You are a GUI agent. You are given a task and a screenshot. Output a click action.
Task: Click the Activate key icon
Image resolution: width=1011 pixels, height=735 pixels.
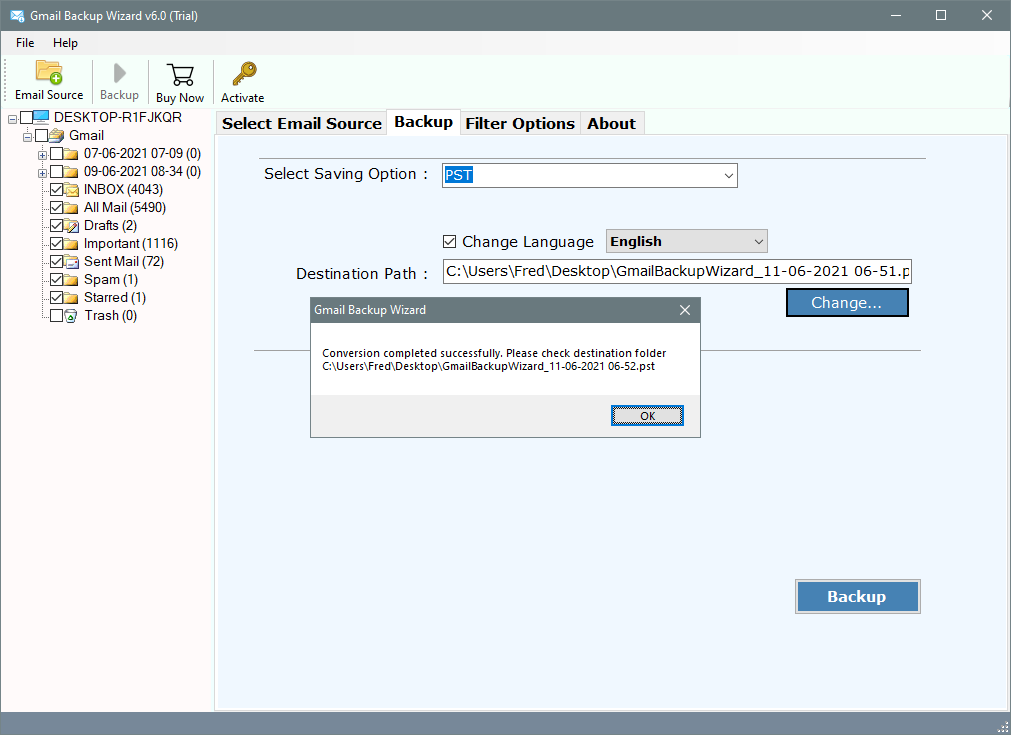(x=244, y=74)
